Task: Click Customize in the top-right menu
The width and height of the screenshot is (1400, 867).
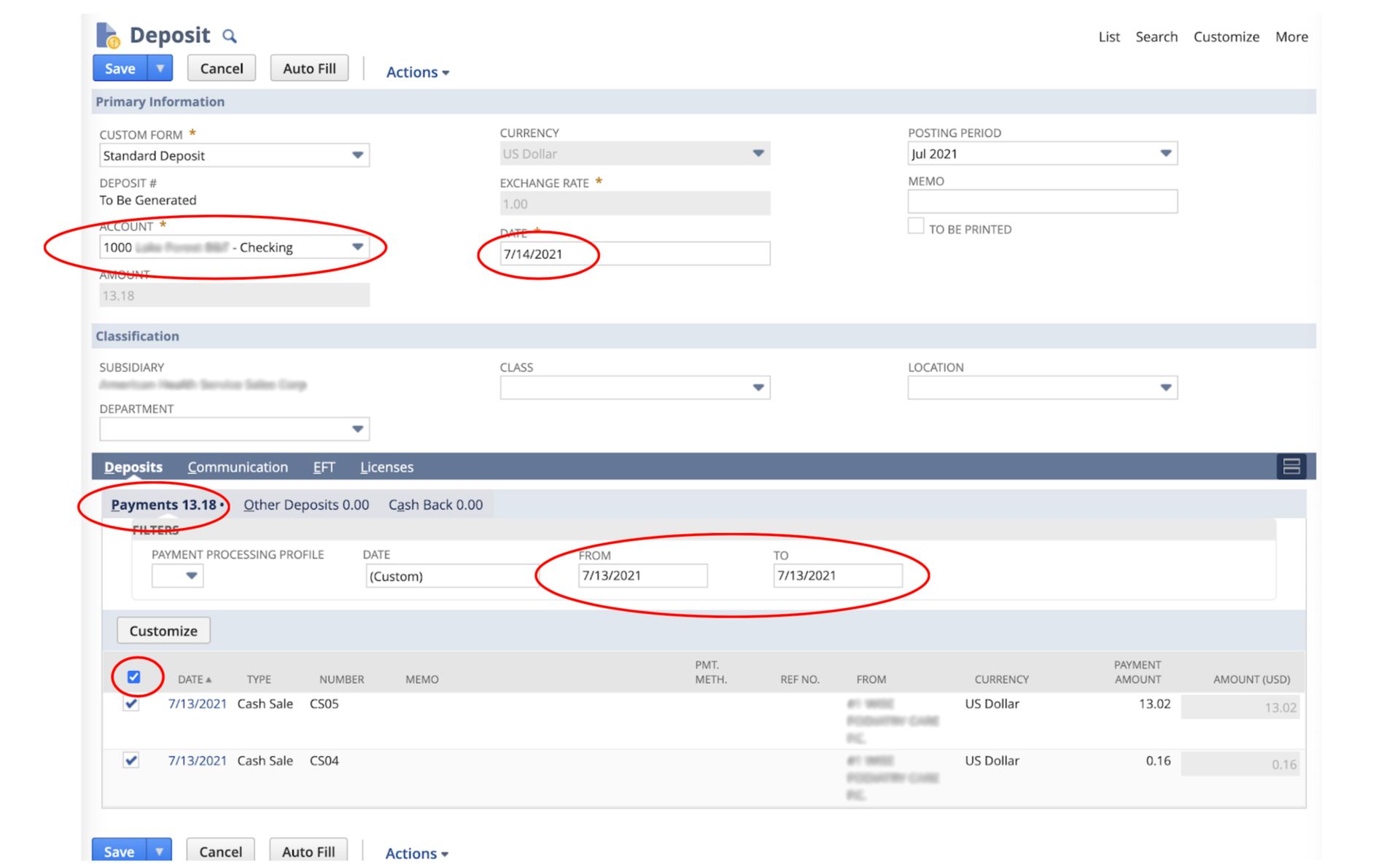Action: (1226, 36)
